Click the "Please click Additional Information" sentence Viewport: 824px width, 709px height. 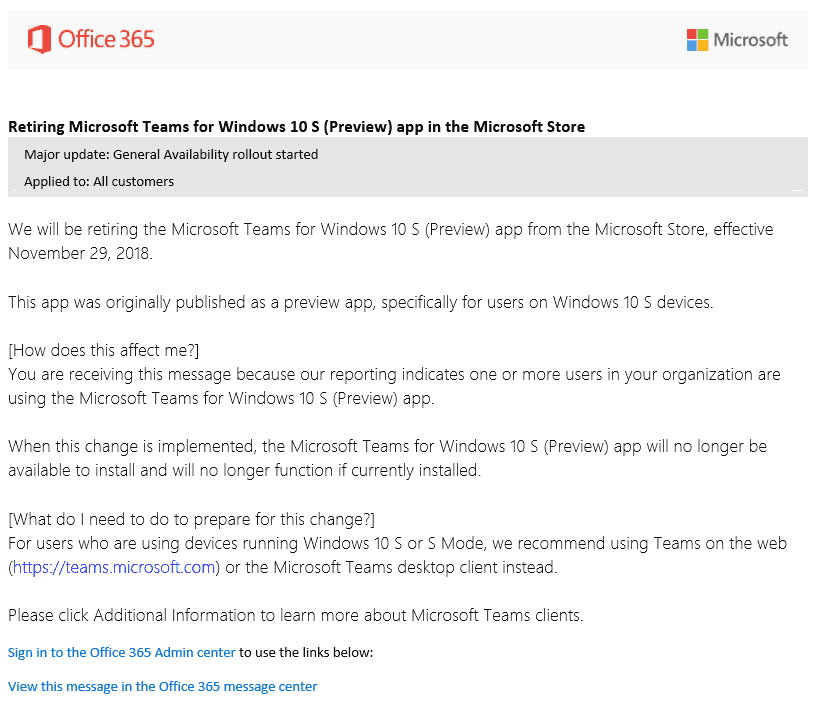click(295, 615)
